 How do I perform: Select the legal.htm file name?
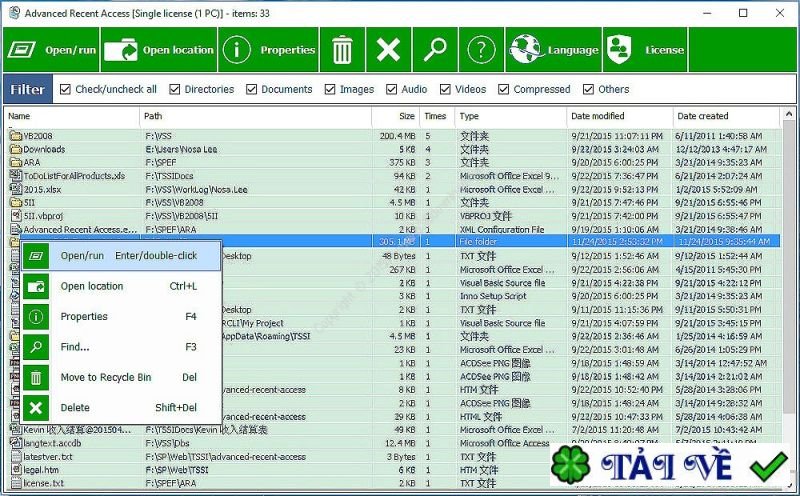pos(41,469)
